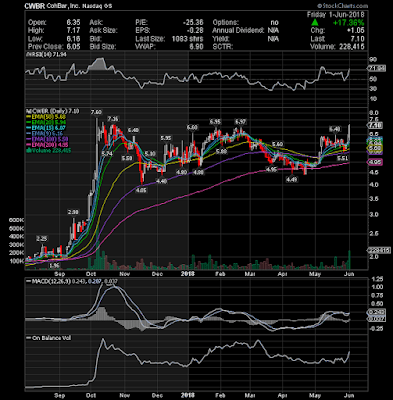Click the Low: label in the quote table
The height and width of the screenshot is (400, 393).
tap(35, 39)
